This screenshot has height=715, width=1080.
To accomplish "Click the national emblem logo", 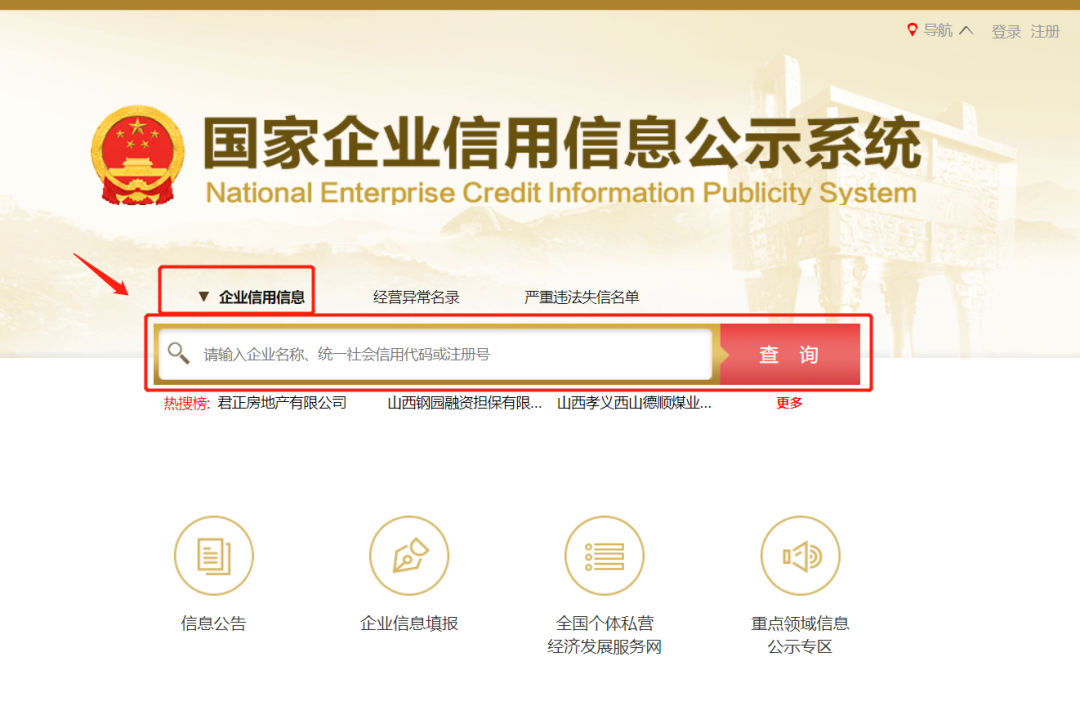I will coord(138,155).
